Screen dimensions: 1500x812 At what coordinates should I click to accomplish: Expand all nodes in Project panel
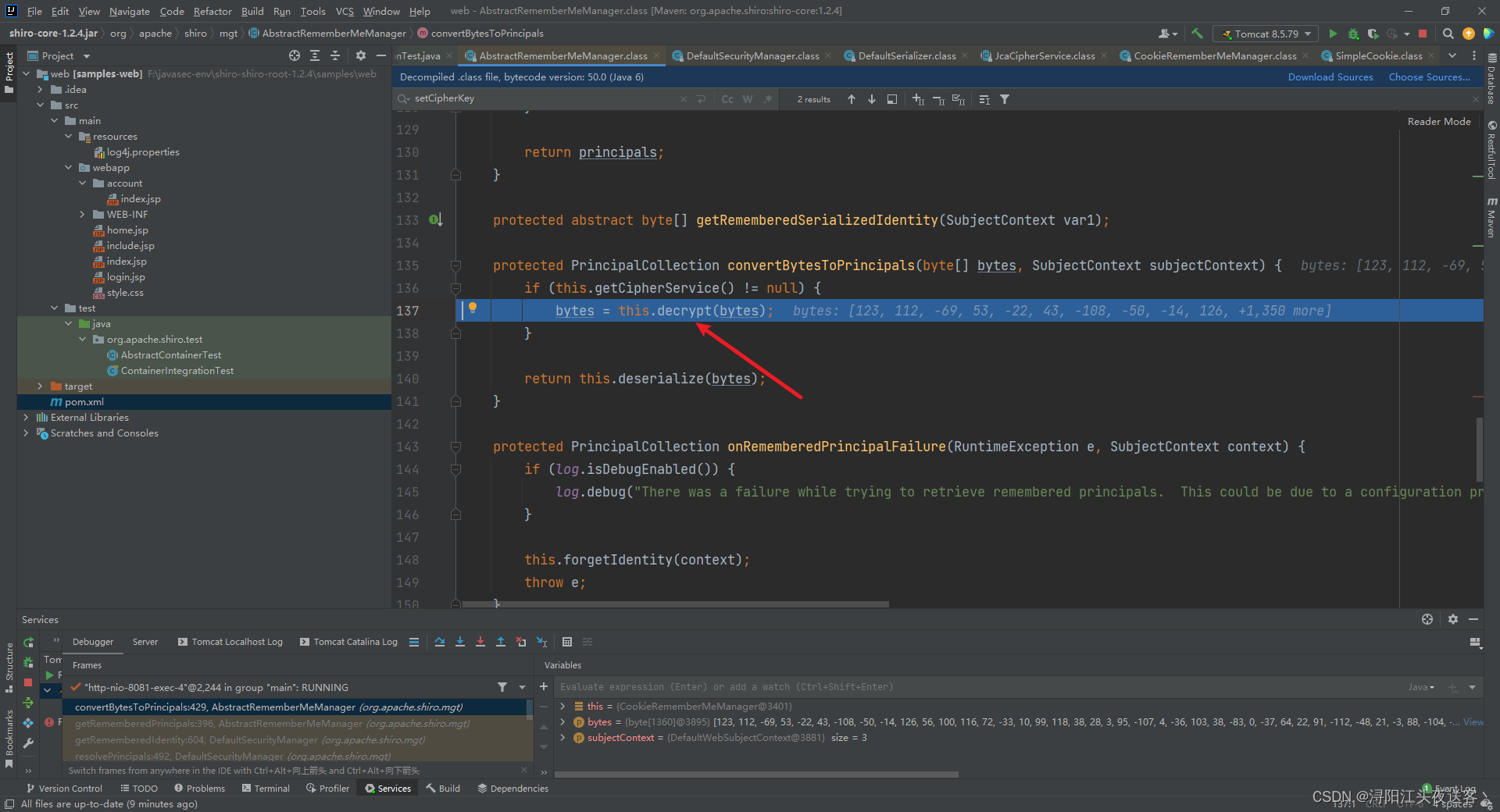coord(315,55)
